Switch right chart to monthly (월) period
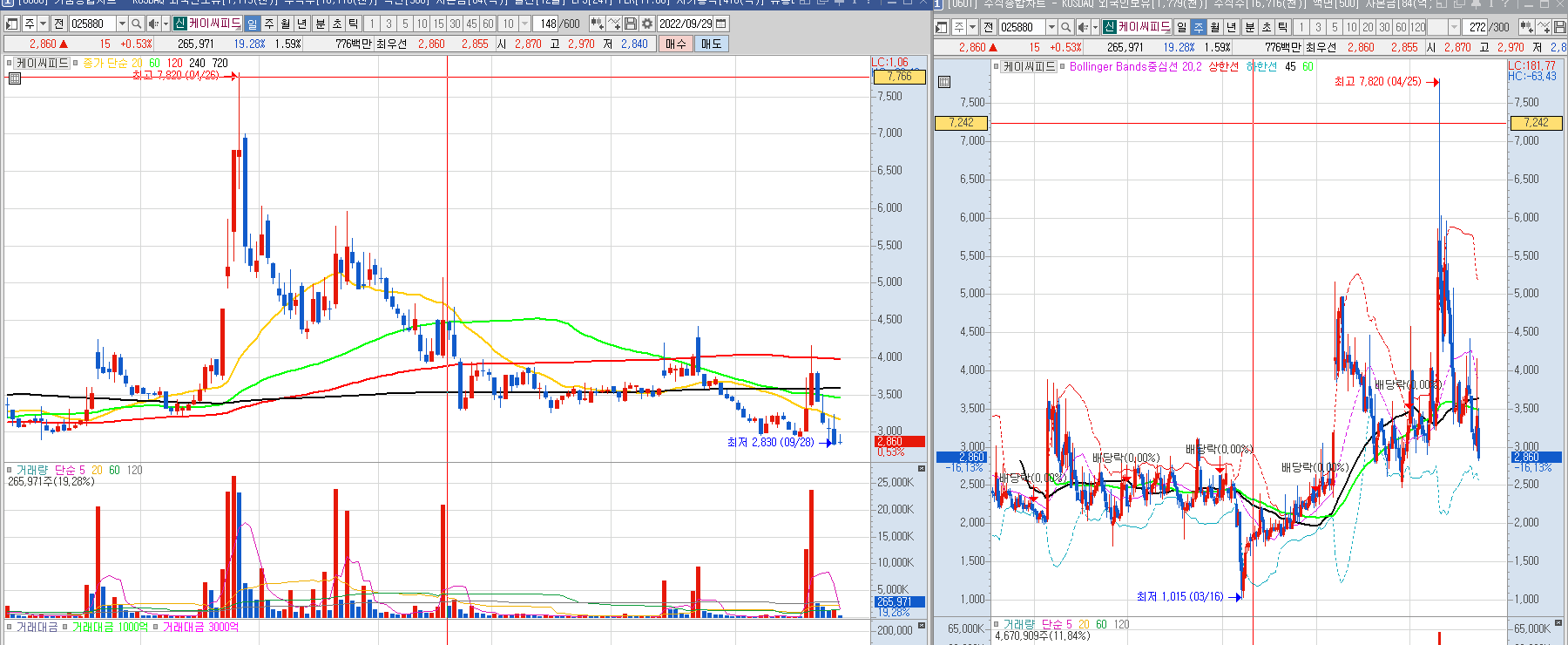 1214,27
